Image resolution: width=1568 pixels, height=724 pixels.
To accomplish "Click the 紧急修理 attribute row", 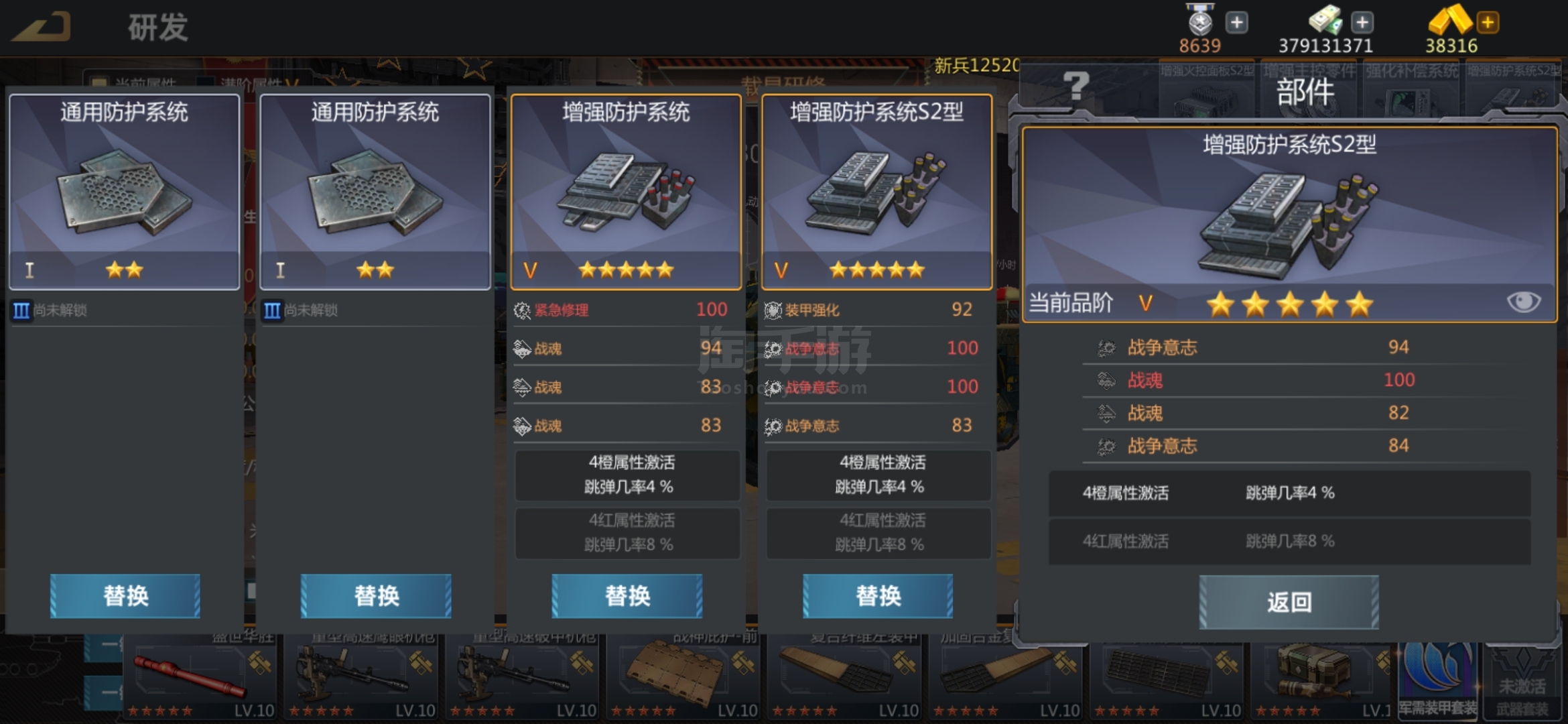I will pos(626,310).
